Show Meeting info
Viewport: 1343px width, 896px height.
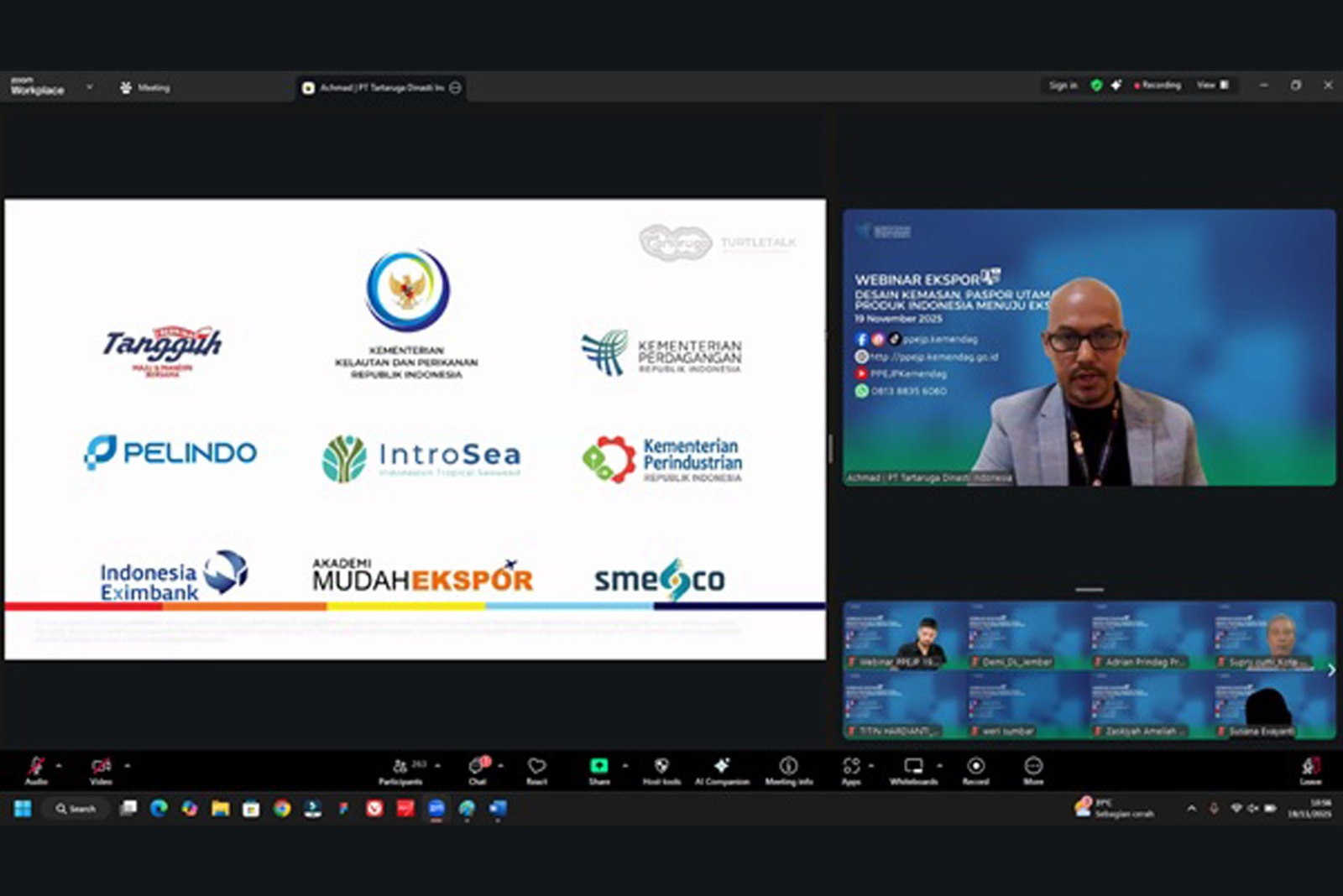coord(788,768)
